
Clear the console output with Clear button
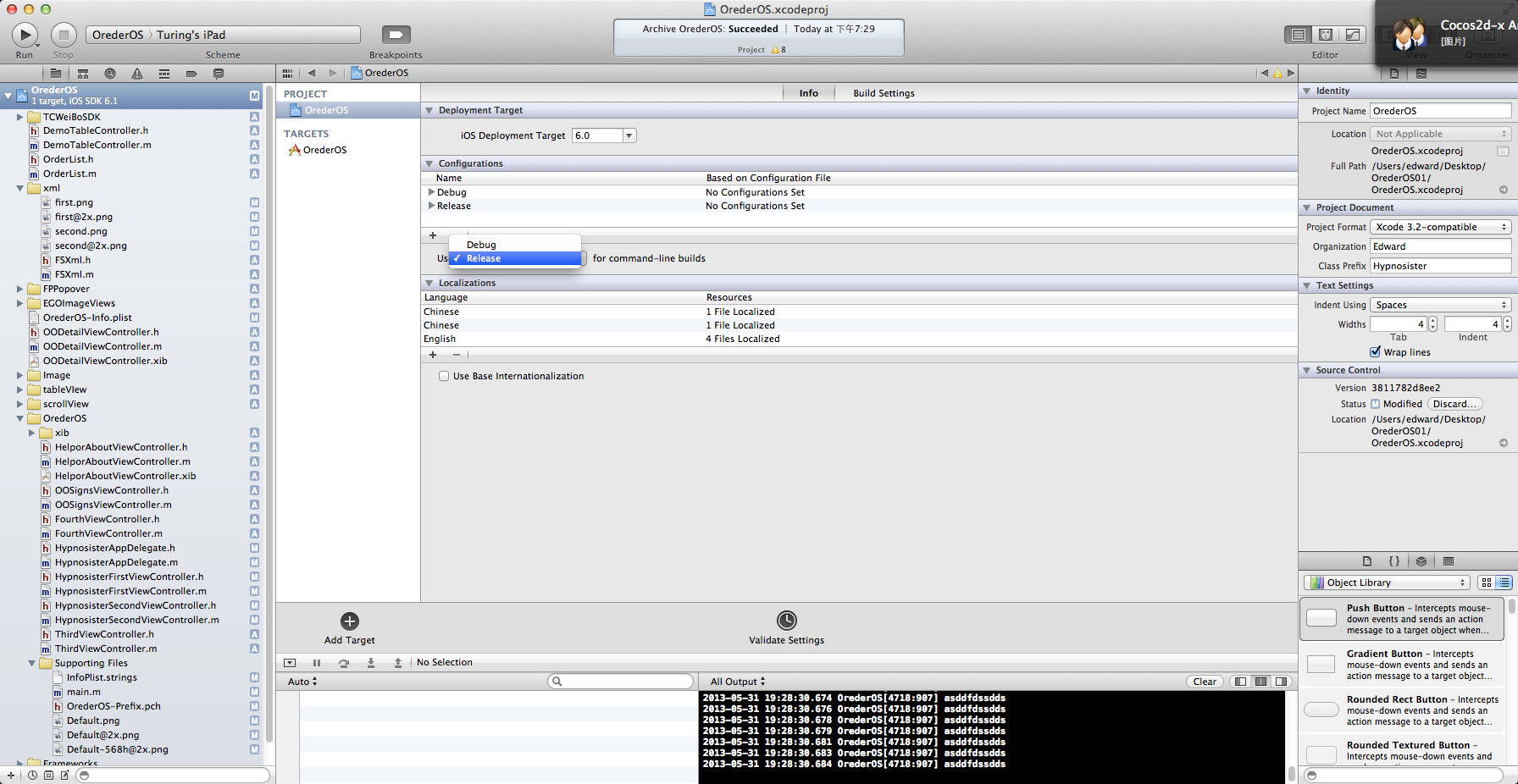point(1205,682)
